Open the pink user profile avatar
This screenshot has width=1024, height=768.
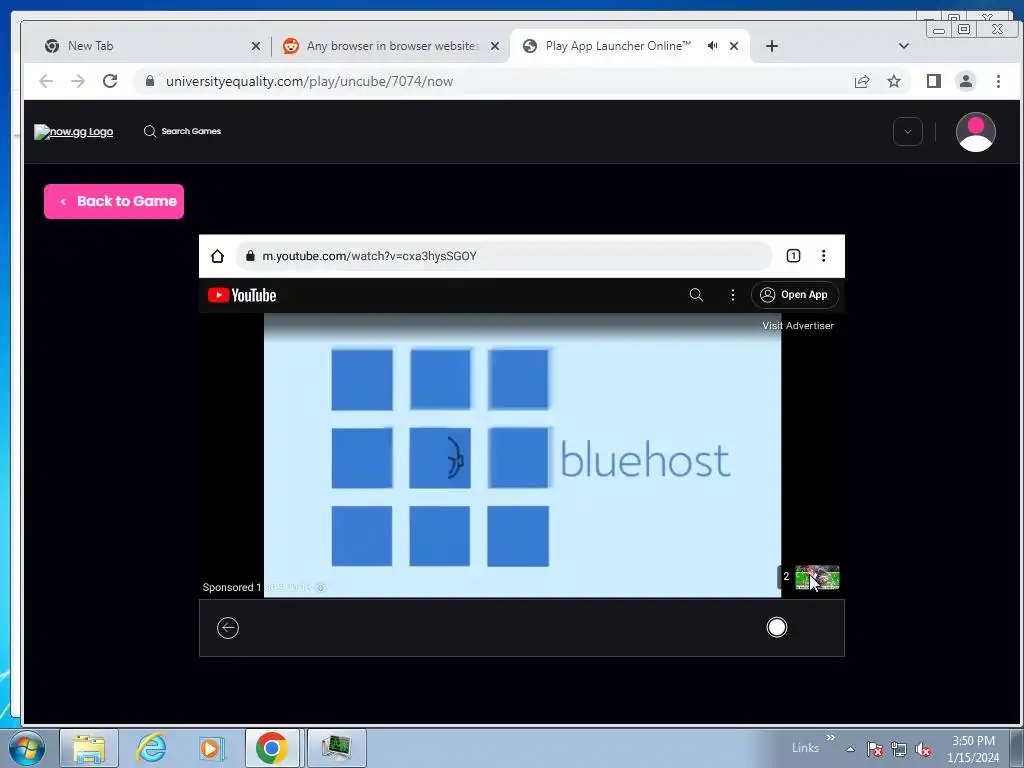click(975, 132)
